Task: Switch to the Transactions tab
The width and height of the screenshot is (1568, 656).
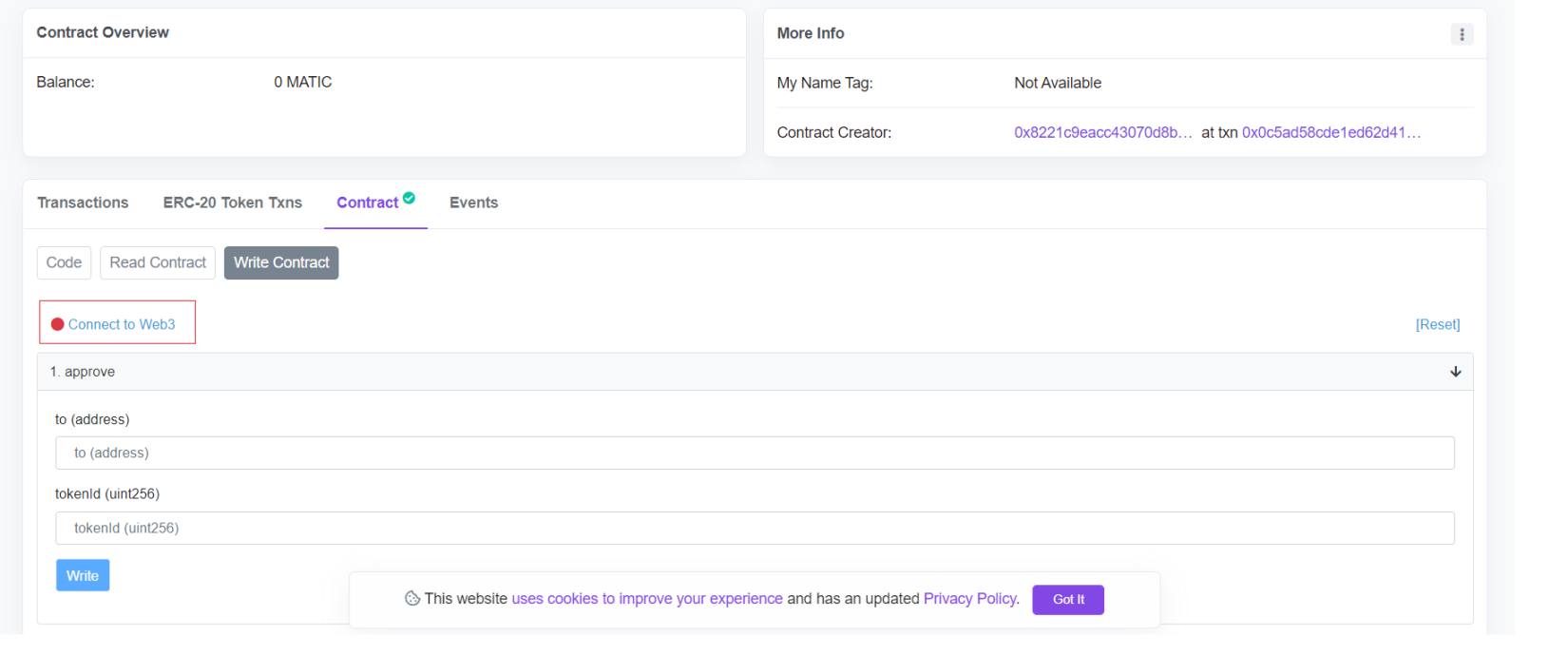Action: coord(83,203)
